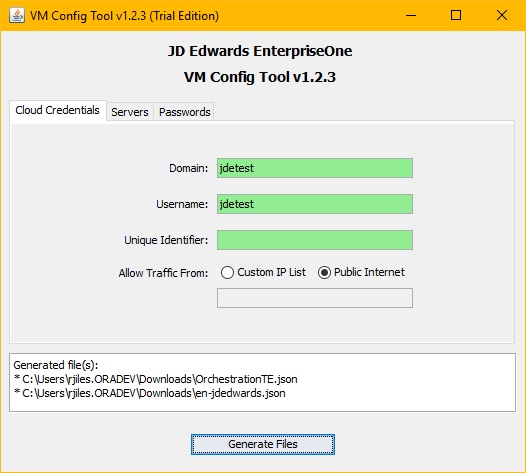Focus the Username text field
The height and width of the screenshot is (473, 526).
(x=315, y=204)
